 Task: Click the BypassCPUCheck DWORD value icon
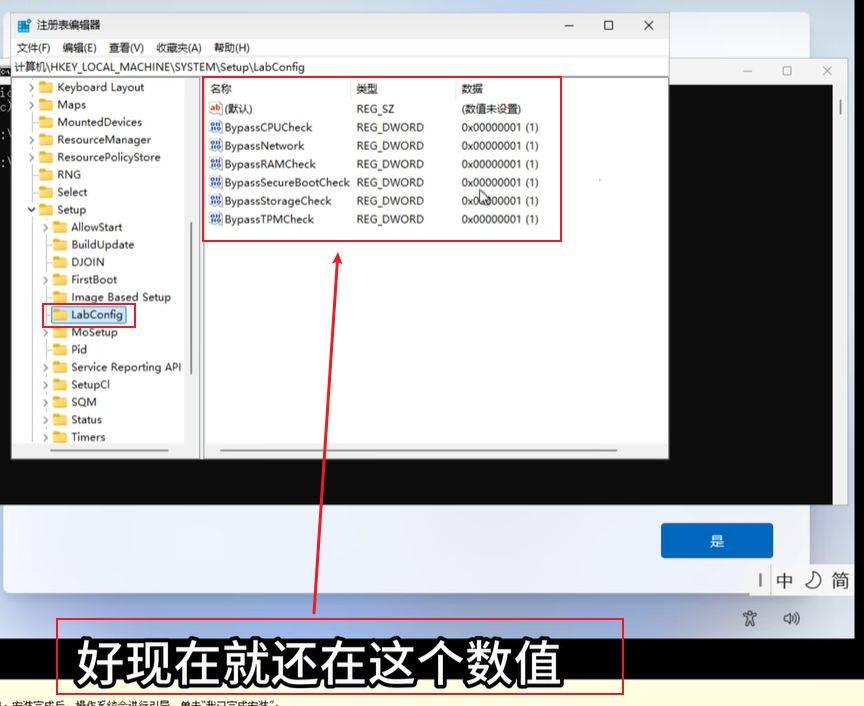(216, 128)
